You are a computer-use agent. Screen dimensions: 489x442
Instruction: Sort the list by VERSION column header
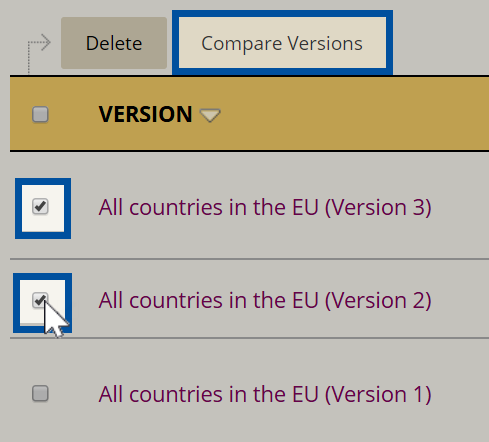(145, 114)
